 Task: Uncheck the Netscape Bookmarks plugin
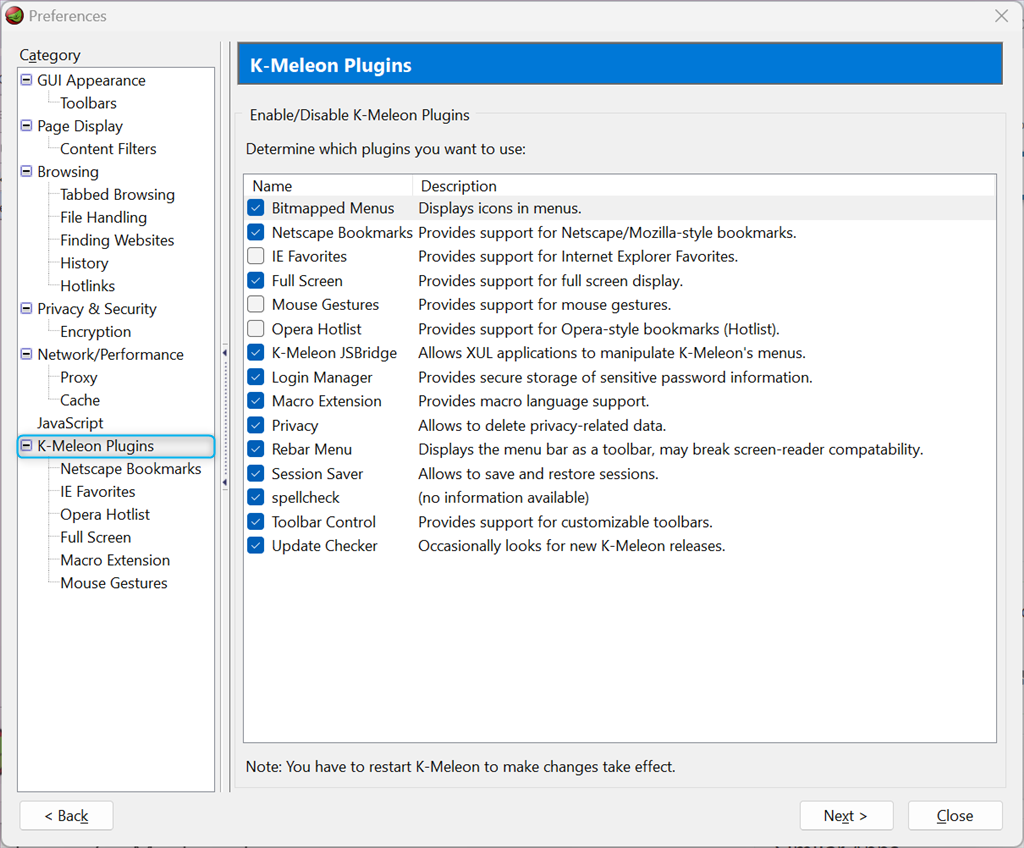[x=256, y=232]
